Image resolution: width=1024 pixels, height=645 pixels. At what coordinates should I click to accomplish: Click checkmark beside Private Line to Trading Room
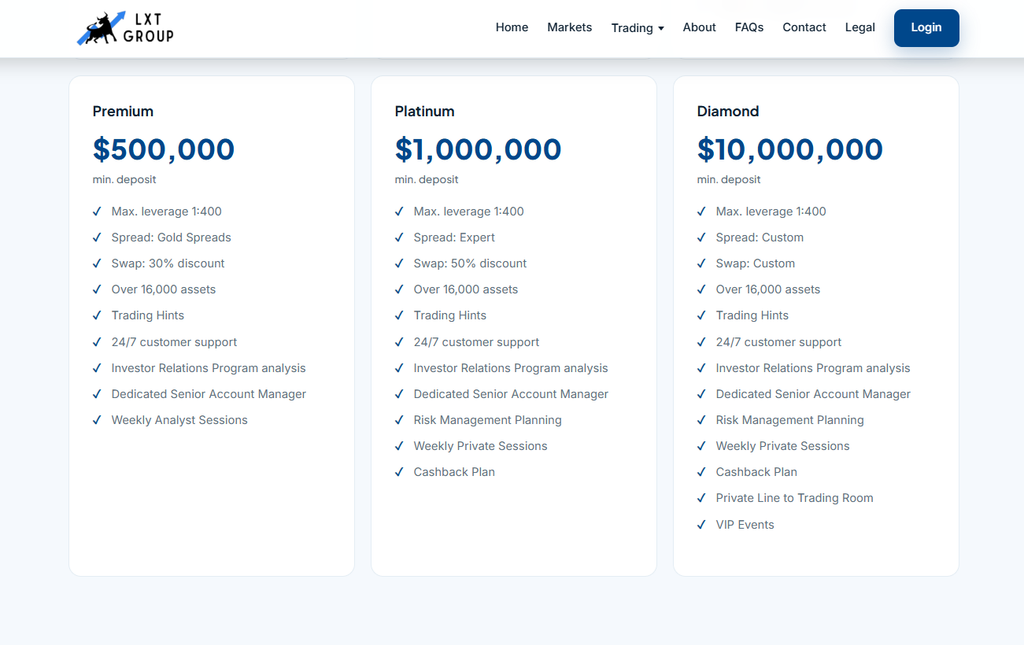point(702,498)
